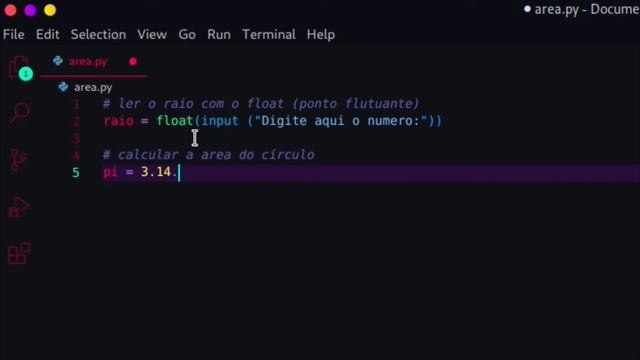Screen dimensions: 640x360
Task: Click the 'area.py - Docume' window title text
Action: coord(587,9)
